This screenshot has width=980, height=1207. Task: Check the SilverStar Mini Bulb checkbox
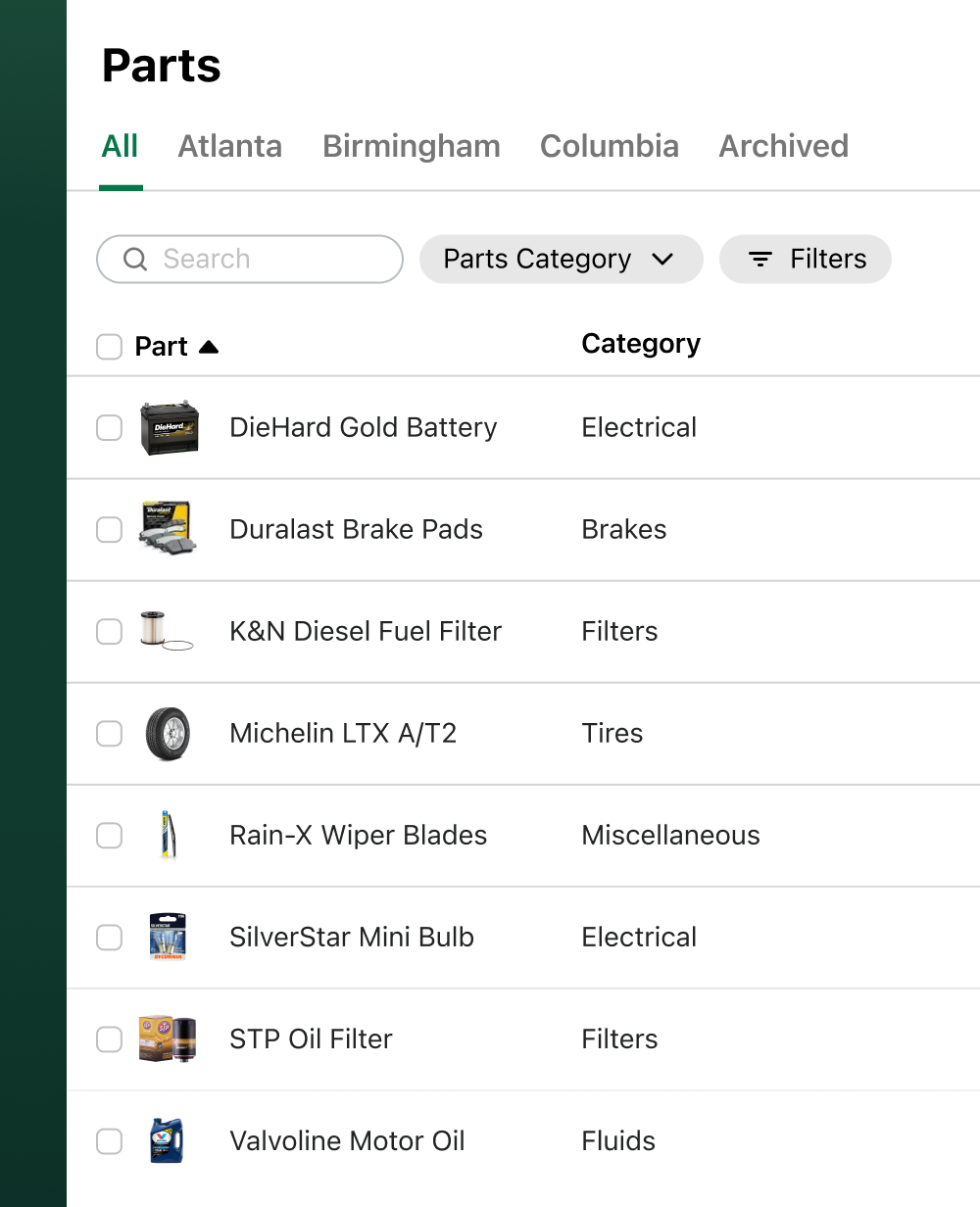click(x=109, y=938)
